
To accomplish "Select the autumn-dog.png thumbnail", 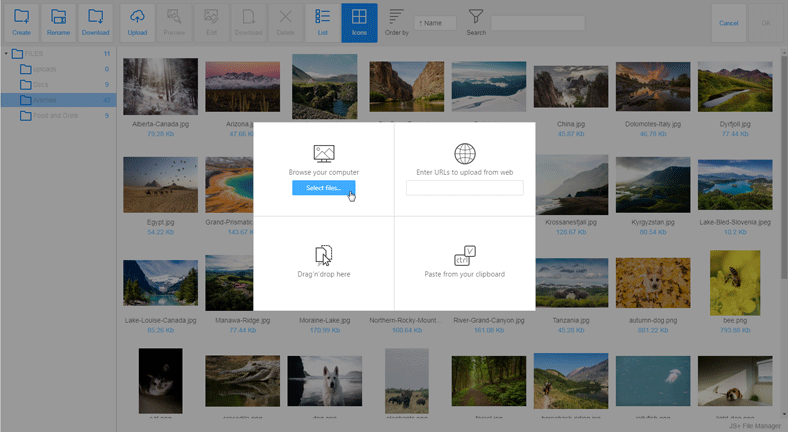I will pos(653,283).
